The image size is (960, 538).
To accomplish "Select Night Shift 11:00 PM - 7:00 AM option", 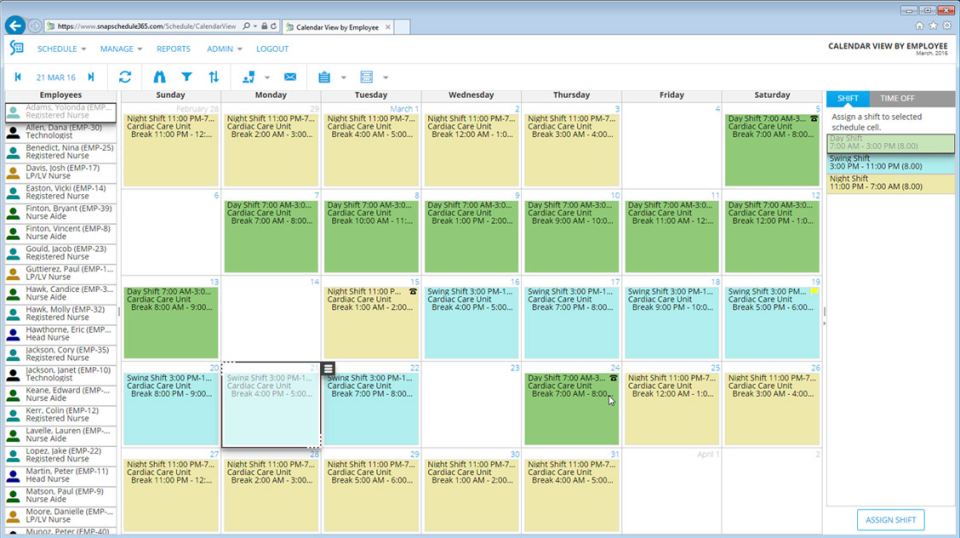I will [x=890, y=182].
